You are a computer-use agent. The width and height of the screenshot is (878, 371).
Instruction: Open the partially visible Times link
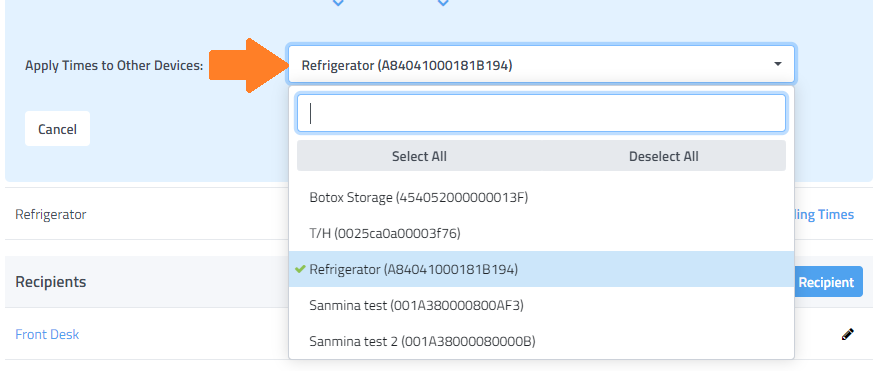click(824, 214)
